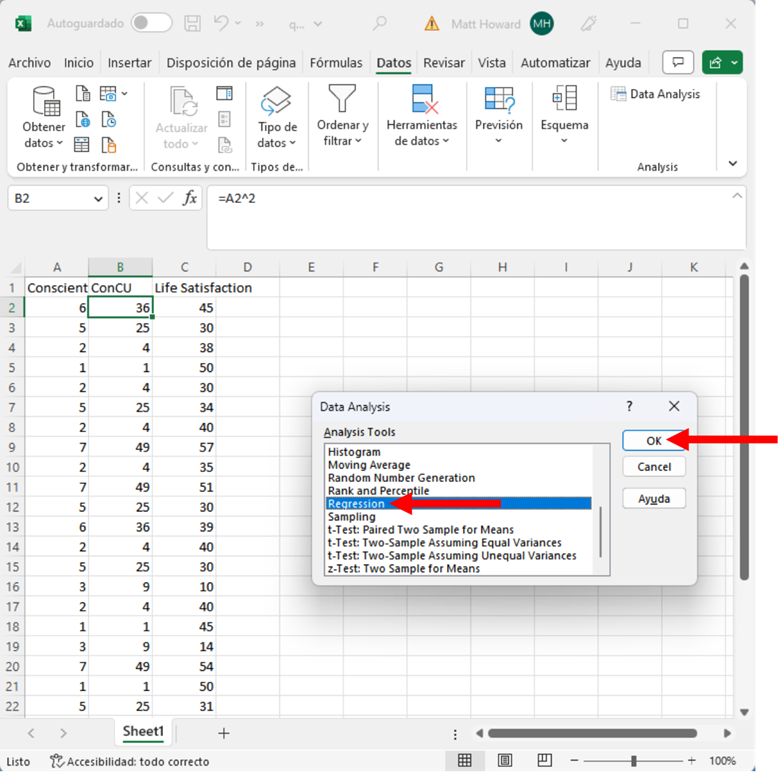Image resolution: width=778 pixels, height=772 pixels.
Task: Expand the Name Box dropdown arrow
Action: [x=98, y=199]
